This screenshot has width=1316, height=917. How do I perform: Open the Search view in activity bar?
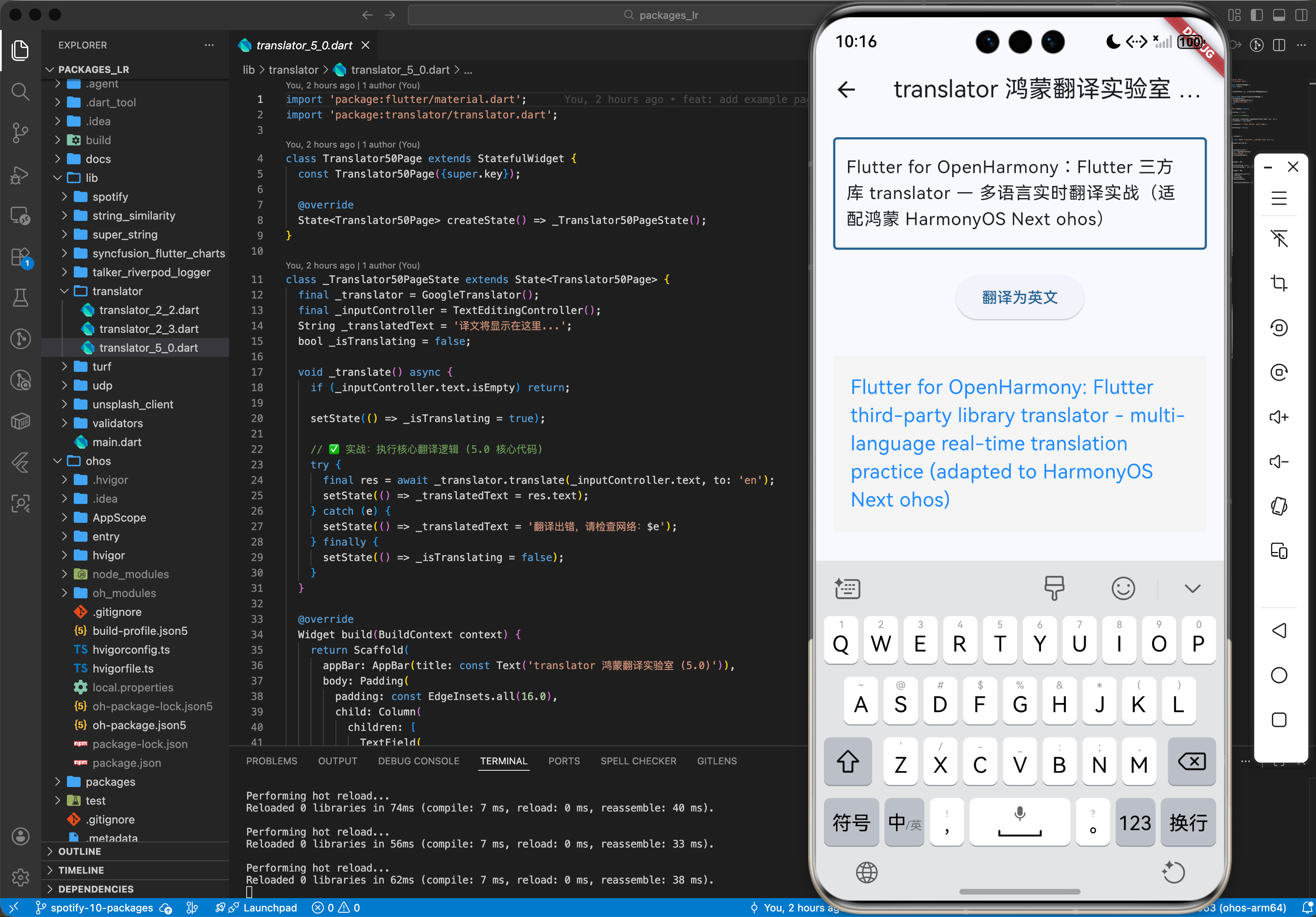pos(21,92)
